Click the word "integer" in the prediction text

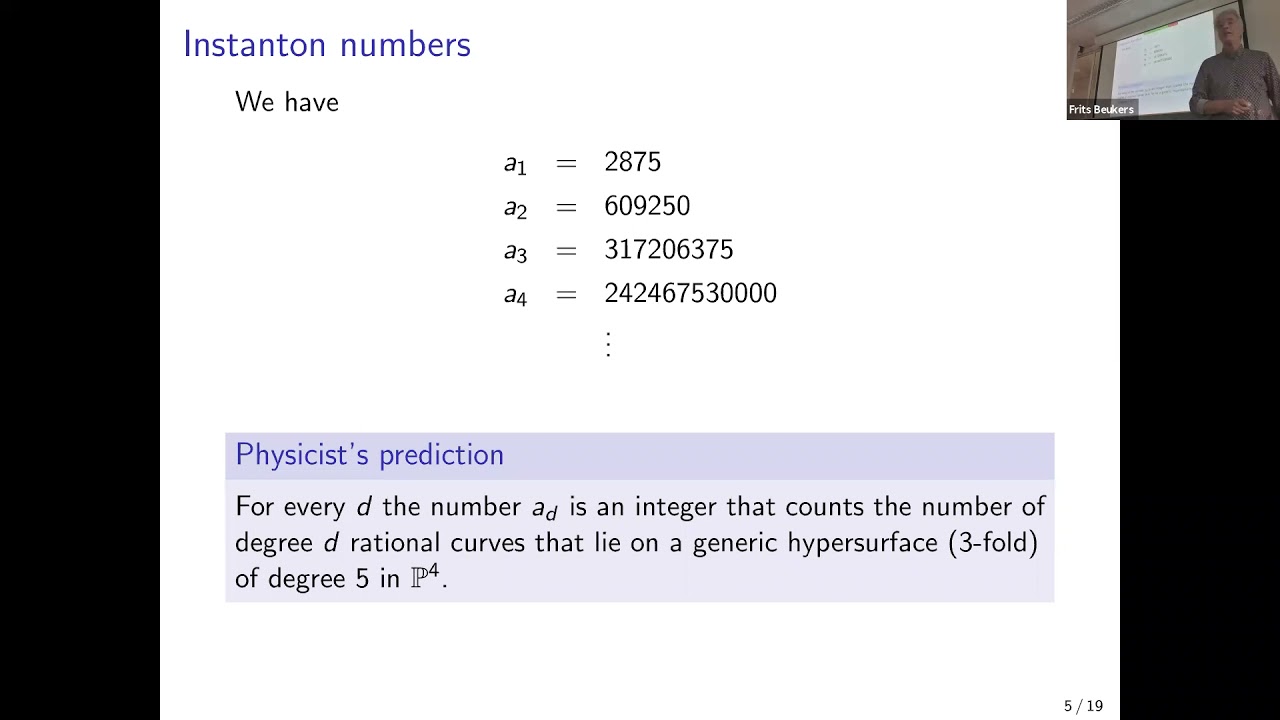point(676,507)
